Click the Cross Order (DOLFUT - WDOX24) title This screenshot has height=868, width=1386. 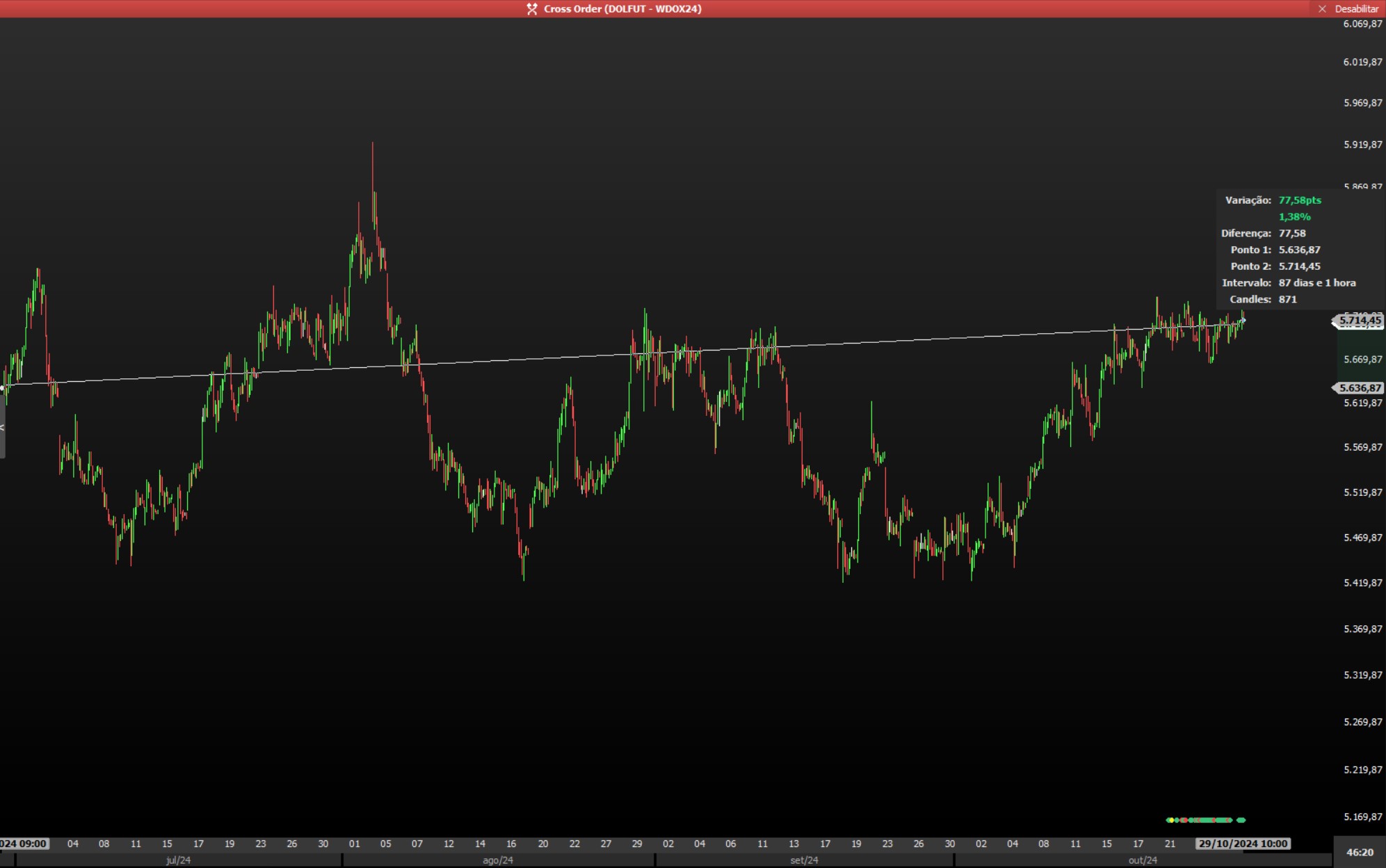point(622,9)
